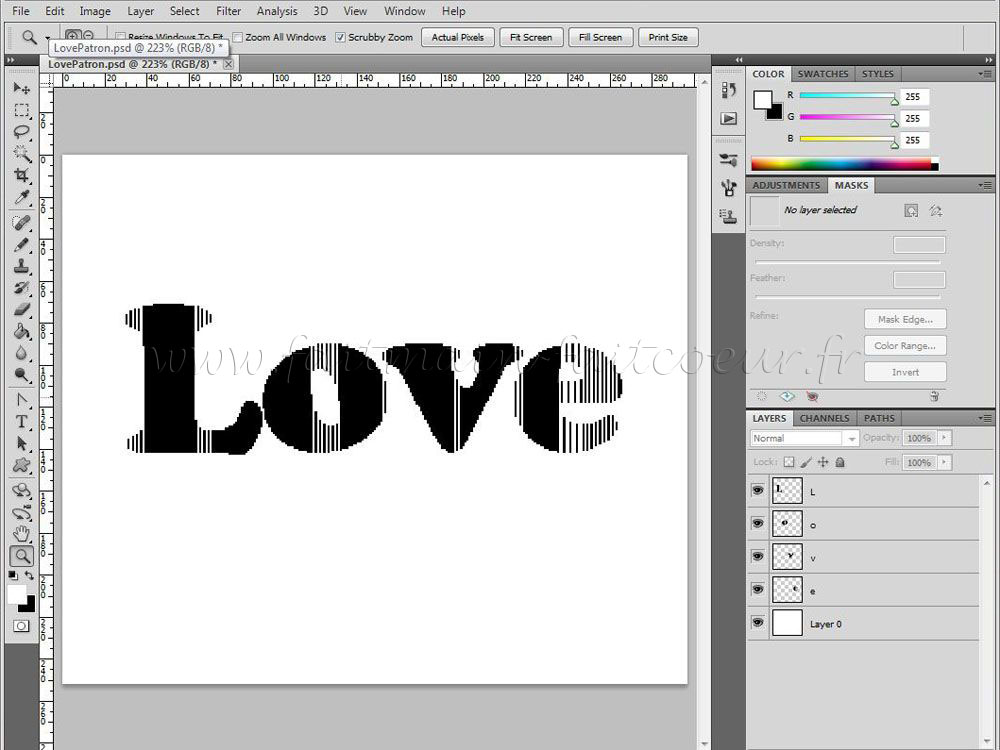Select the Horizontal Type tool

click(x=22, y=422)
